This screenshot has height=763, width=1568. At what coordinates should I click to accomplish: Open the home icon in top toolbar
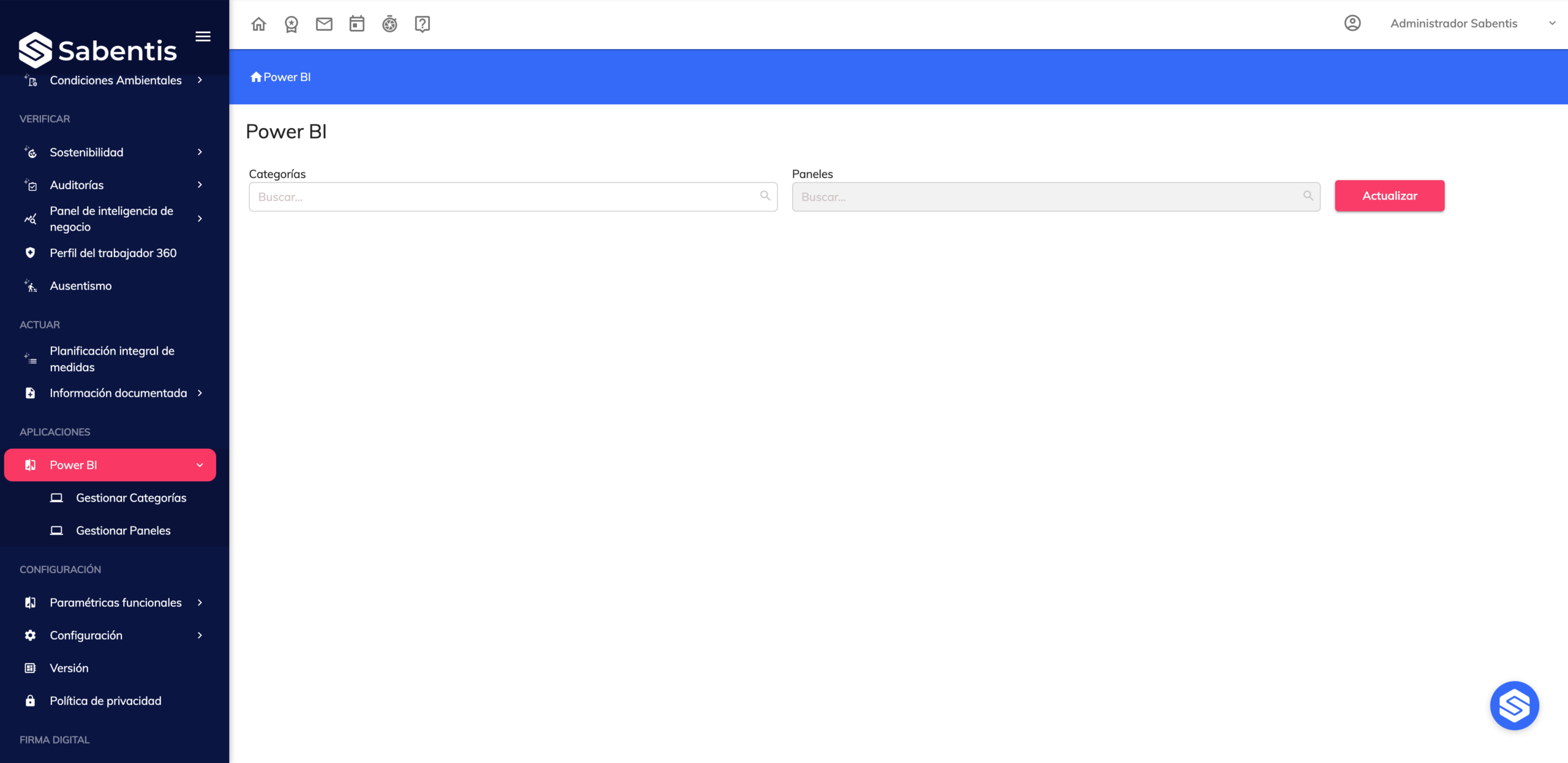click(x=258, y=24)
